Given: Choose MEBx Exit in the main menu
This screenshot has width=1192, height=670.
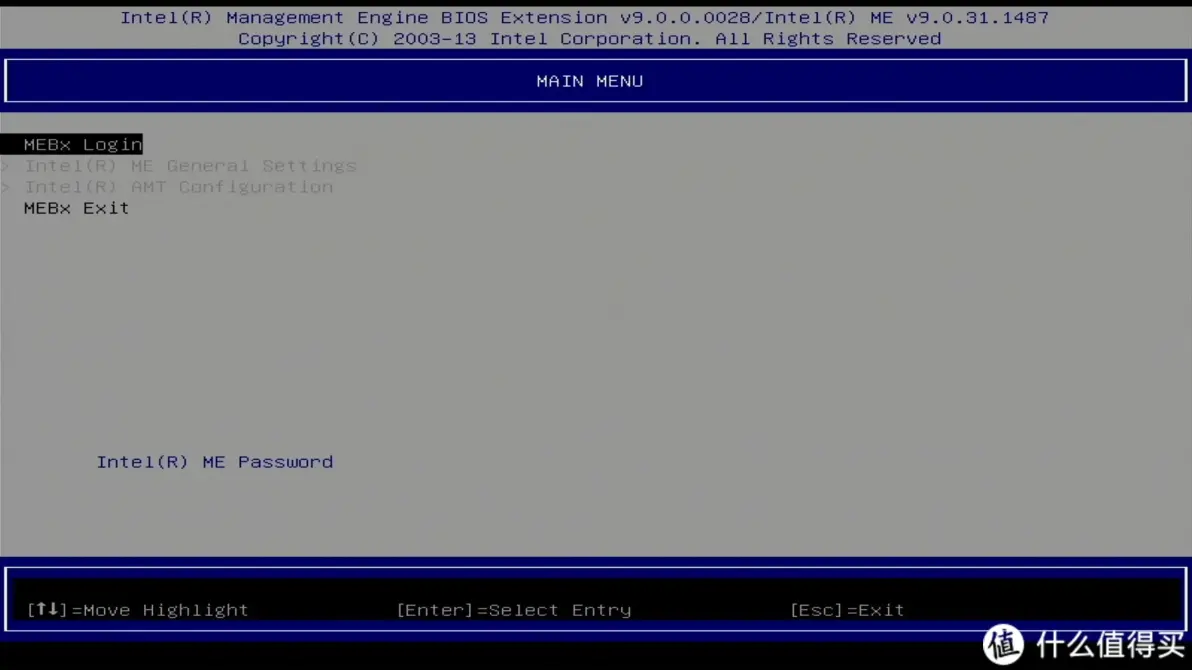Looking at the screenshot, I should [76, 208].
